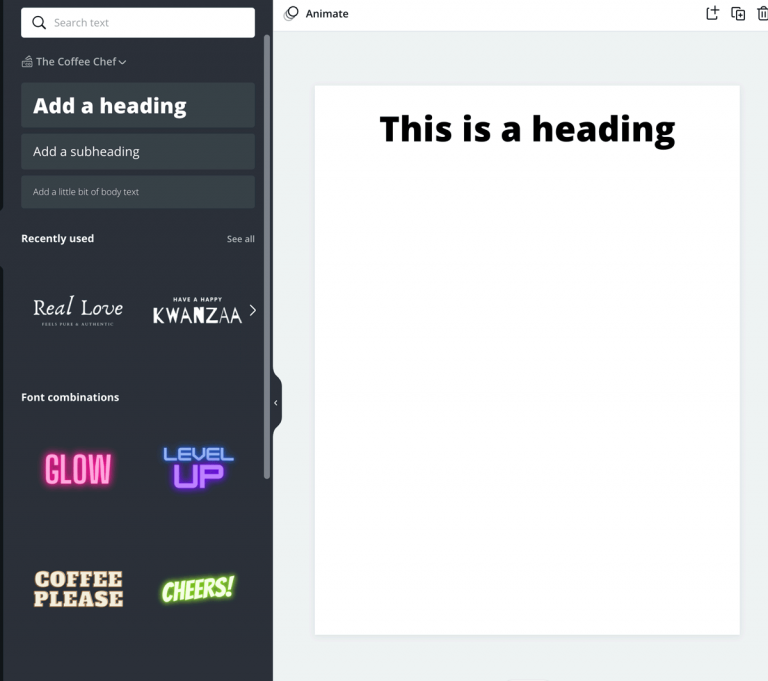Open See all recently used link
This screenshot has height=681, width=768.
point(240,239)
